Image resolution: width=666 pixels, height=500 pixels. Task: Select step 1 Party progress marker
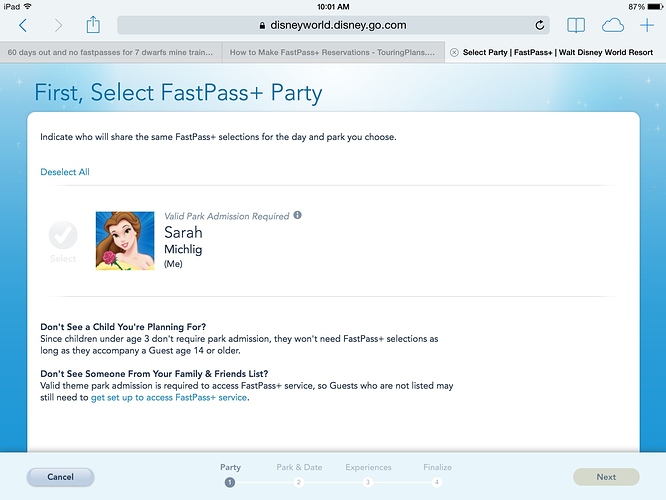(x=230, y=482)
